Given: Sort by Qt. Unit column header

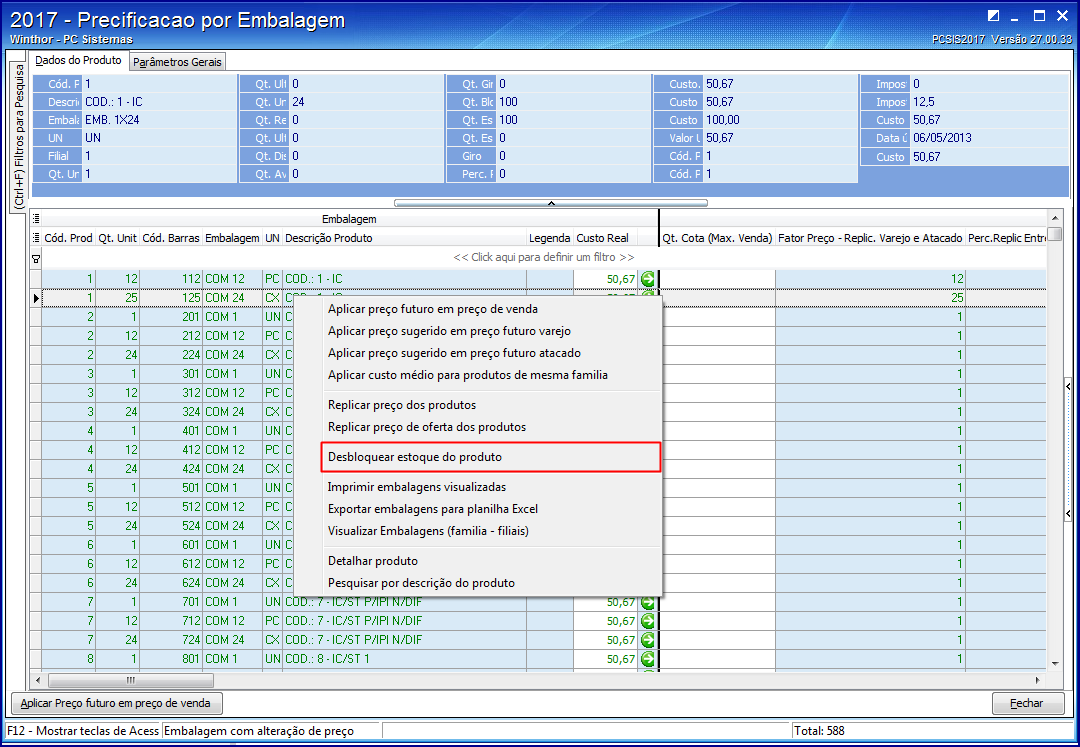Looking at the screenshot, I should (x=118, y=238).
